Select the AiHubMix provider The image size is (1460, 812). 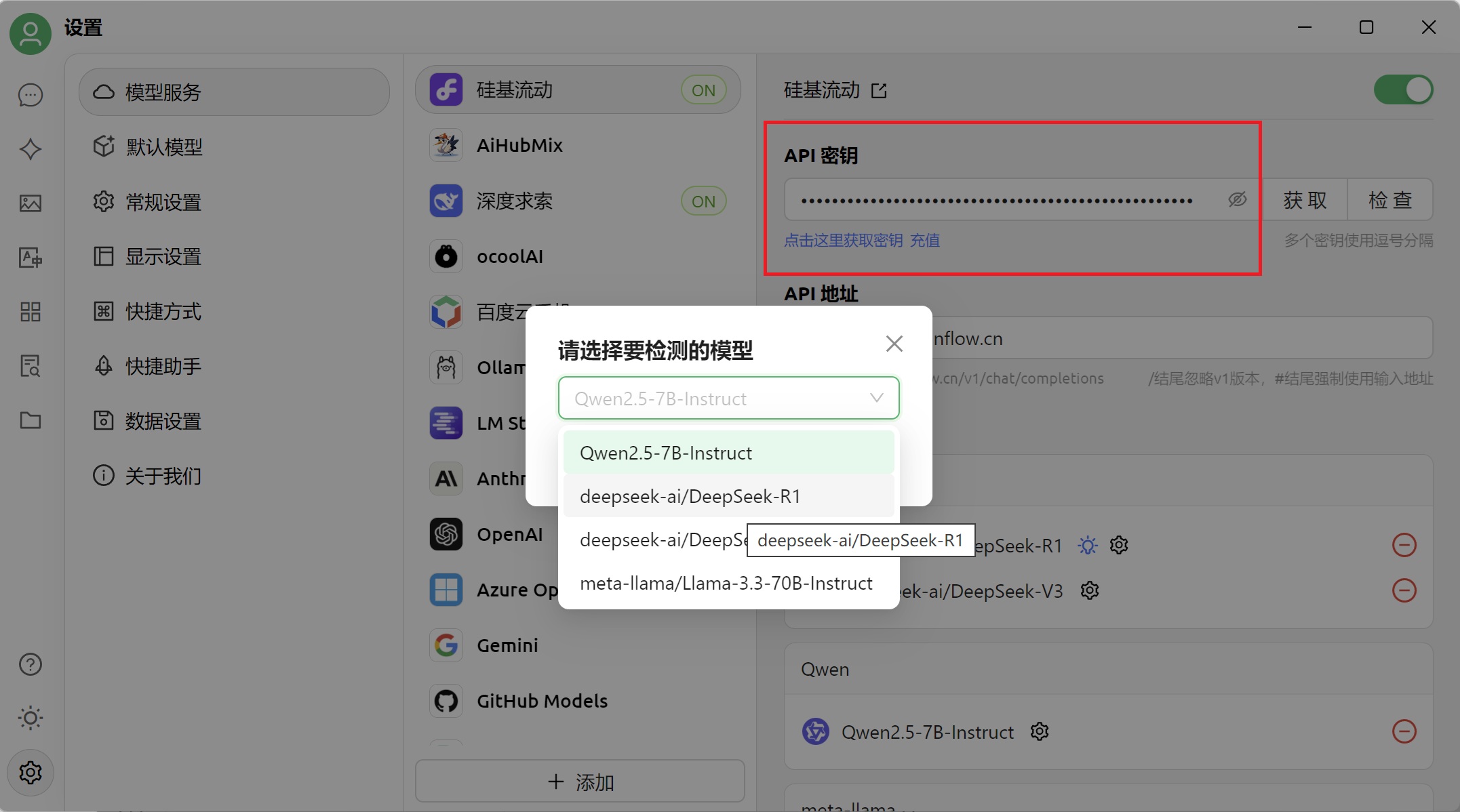[578, 145]
